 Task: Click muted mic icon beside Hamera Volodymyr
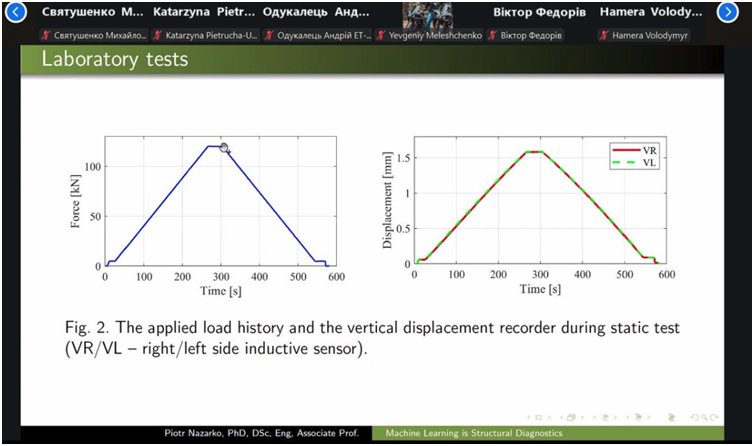[x=605, y=35]
